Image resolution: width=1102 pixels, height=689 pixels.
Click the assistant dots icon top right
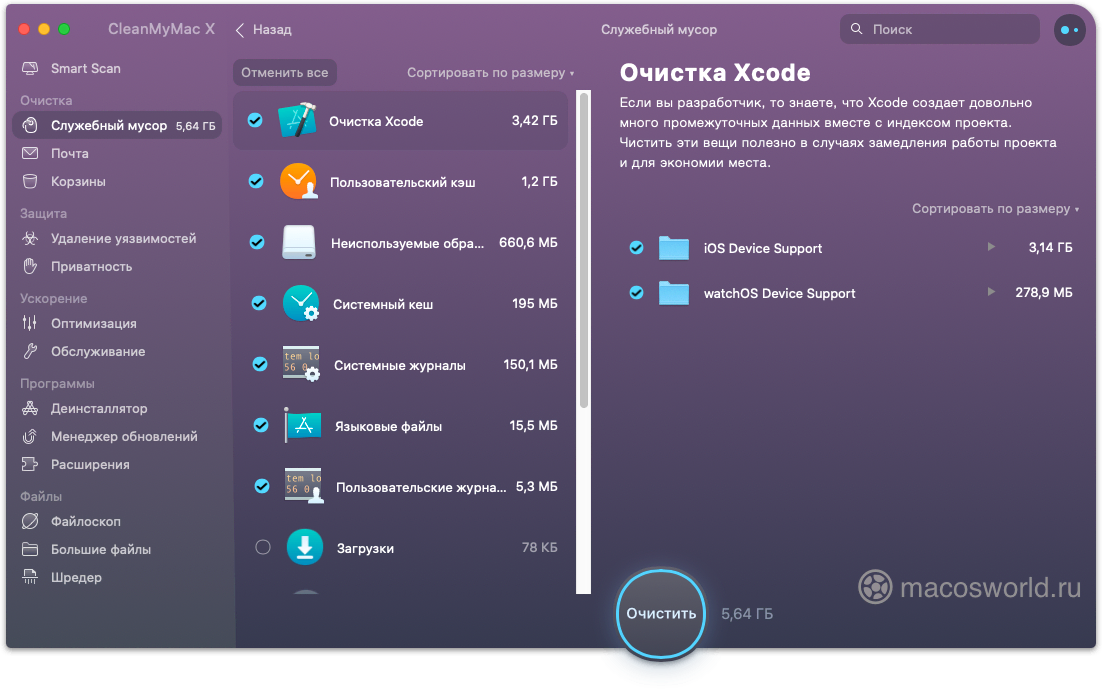click(x=1068, y=30)
